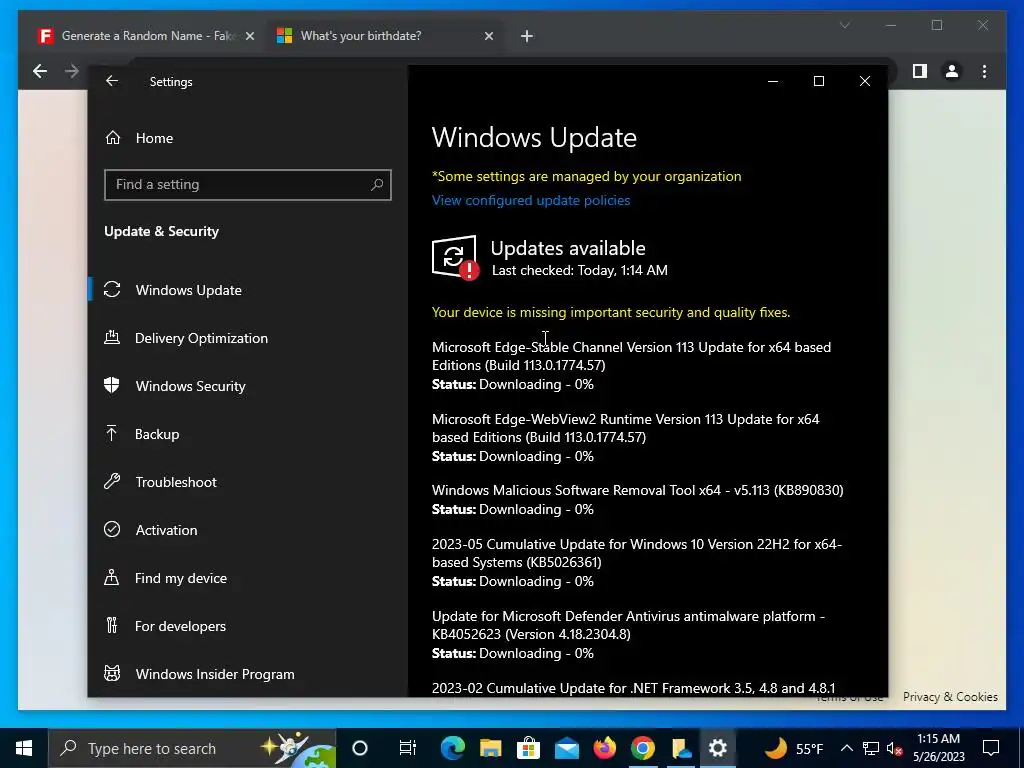Open the Mail app from the taskbar
This screenshot has height=768, width=1024.
567,748
